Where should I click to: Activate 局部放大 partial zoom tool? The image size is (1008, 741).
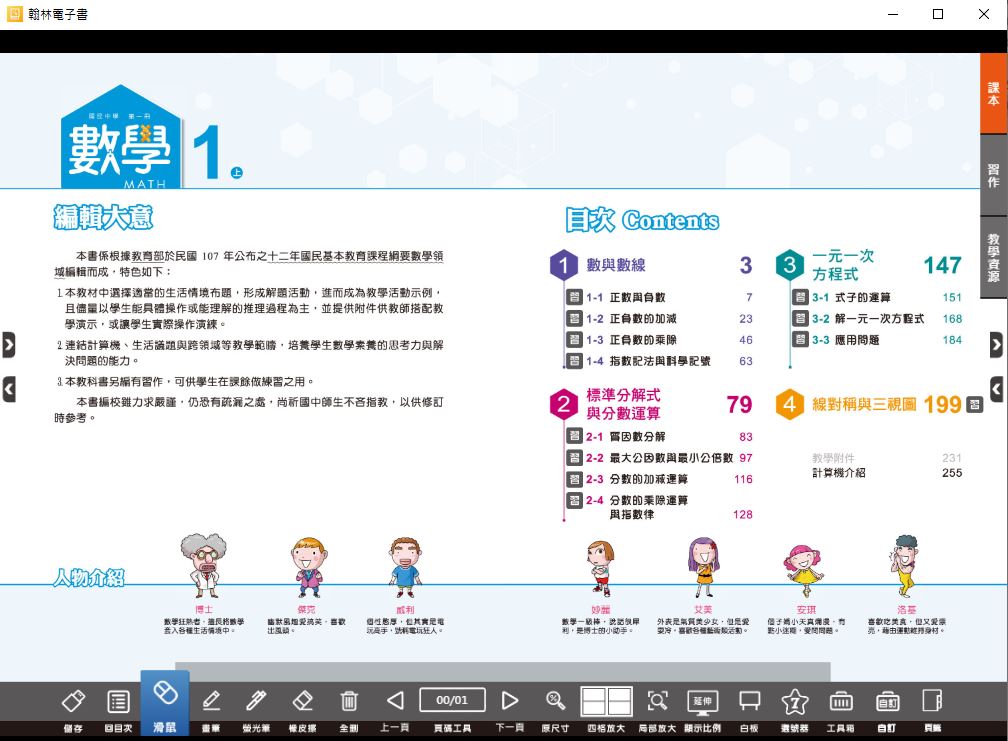click(x=657, y=701)
